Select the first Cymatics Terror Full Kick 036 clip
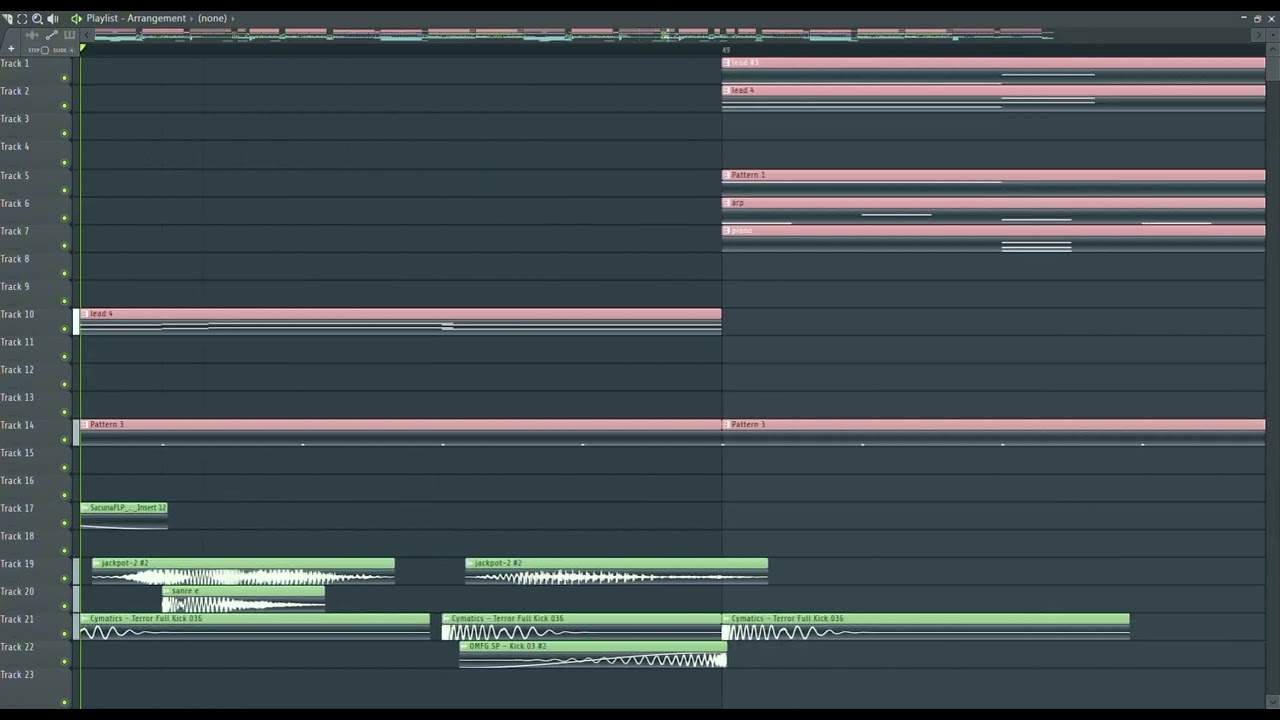1280x720 pixels. click(255, 625)
